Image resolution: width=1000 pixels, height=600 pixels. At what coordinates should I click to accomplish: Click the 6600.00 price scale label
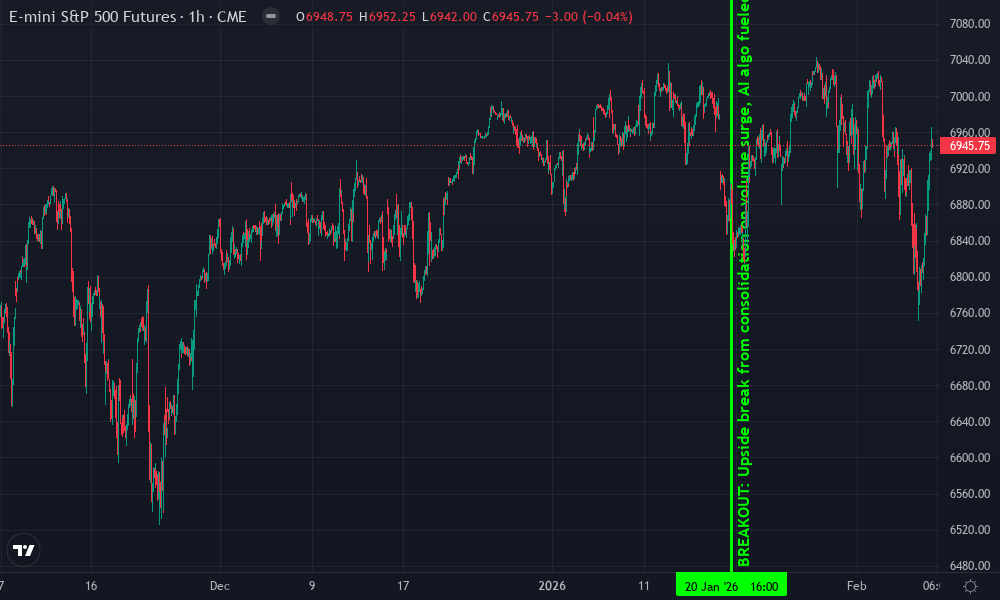tap(969, 458)
